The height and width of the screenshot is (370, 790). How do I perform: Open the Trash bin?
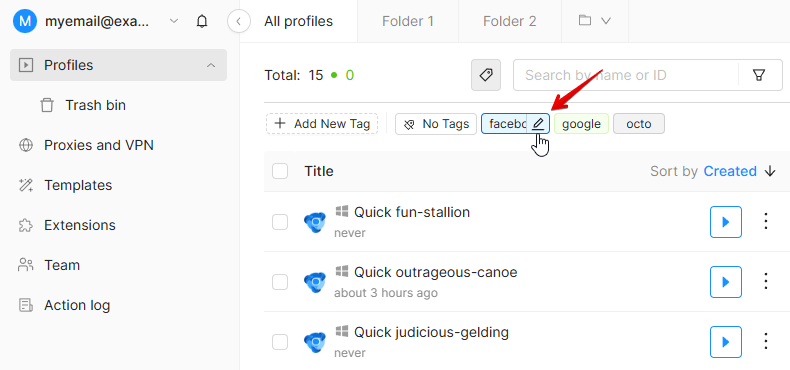(x=95, y=105)
